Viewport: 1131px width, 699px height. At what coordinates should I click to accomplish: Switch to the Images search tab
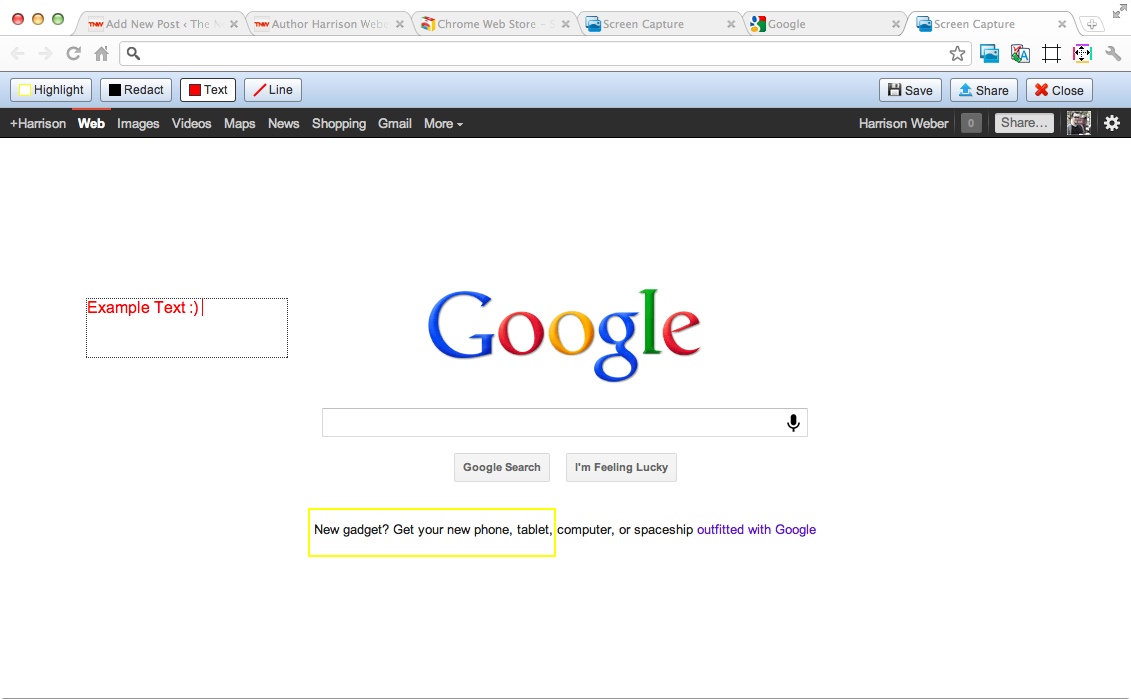click(x=138, y=123)
